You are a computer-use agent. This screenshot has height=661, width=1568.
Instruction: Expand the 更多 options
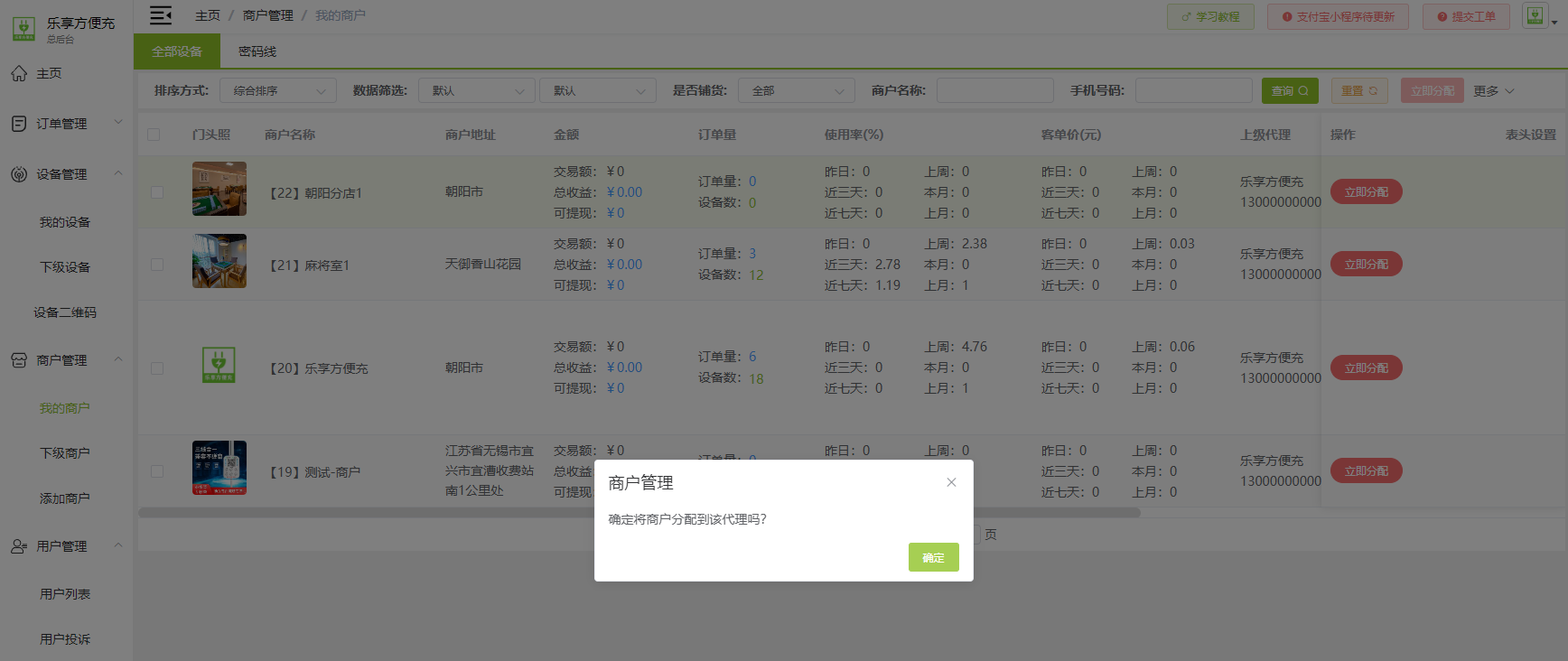point(1494,90)
